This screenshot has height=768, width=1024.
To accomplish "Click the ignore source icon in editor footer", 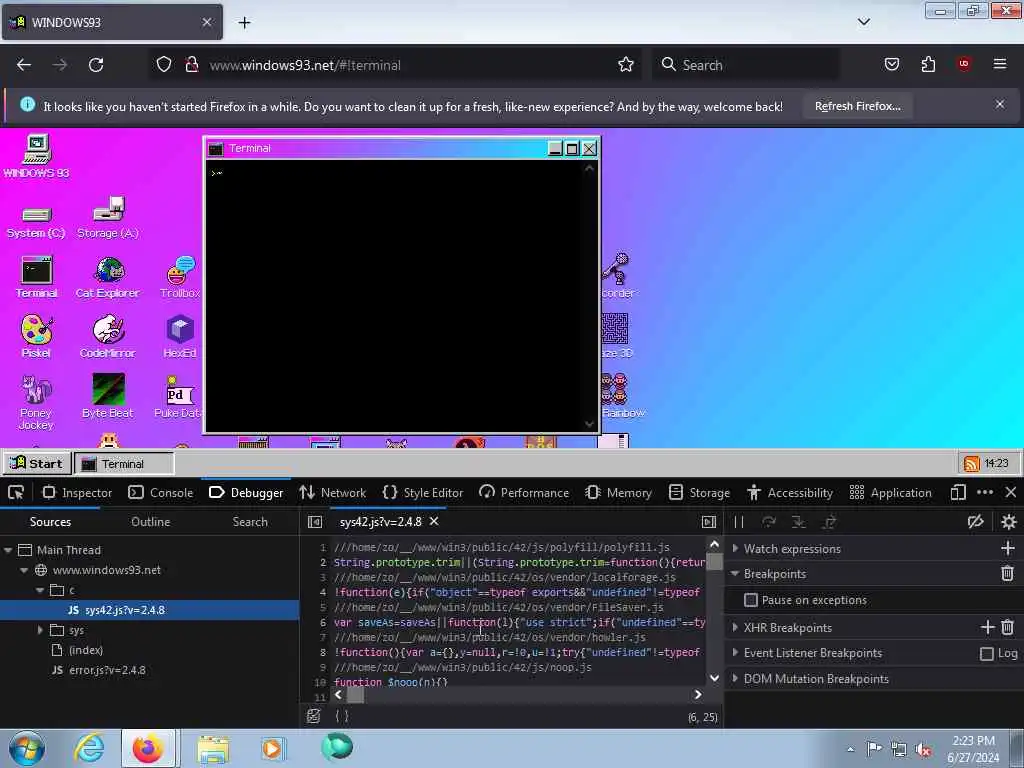I will pyautogui.click(x=313, y=716).
